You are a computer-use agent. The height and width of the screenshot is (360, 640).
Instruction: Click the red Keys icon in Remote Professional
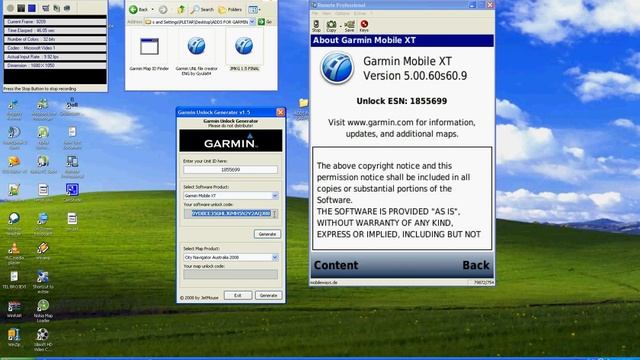364,26
